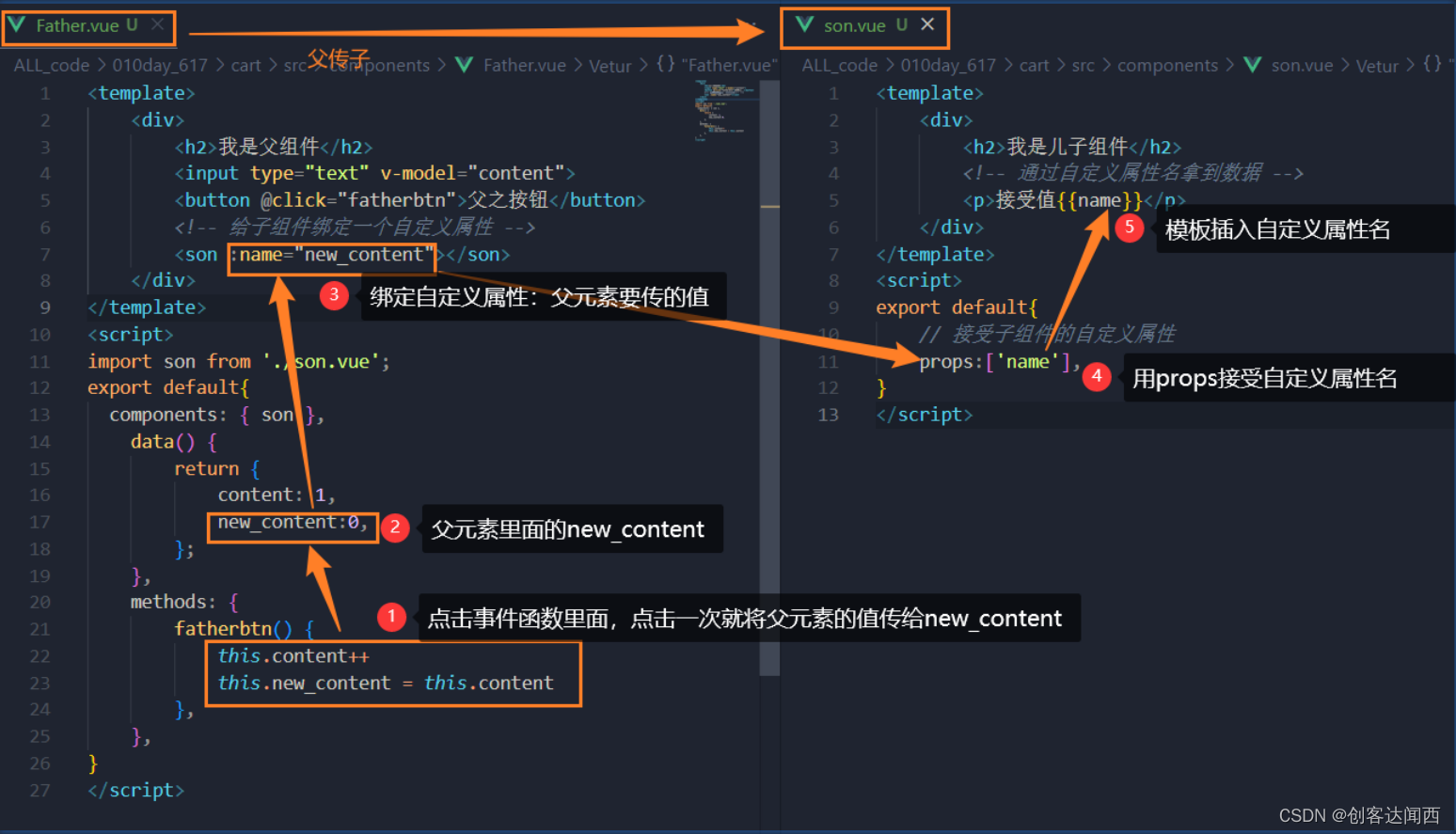
Task: Click the h2 line '我是父组件'
Action: pos(274,147)
